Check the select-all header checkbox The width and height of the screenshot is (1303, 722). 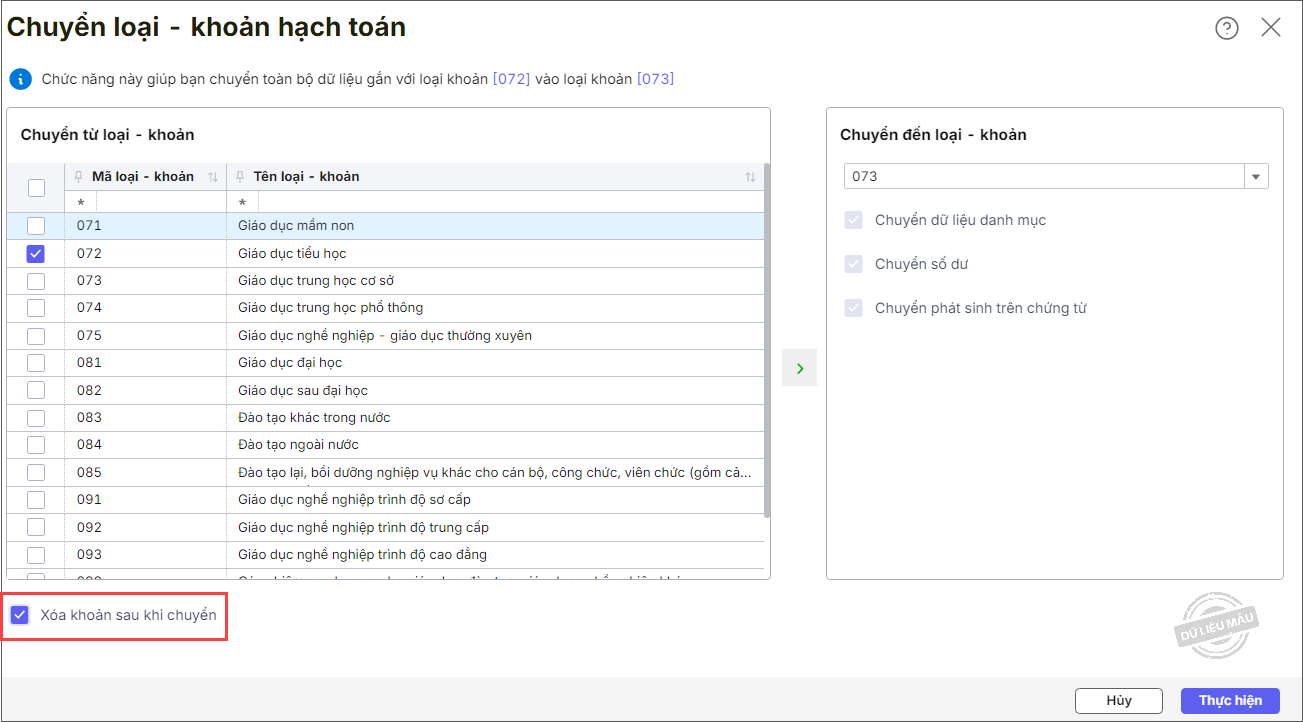pyautogui.click(x=36, y=188)
